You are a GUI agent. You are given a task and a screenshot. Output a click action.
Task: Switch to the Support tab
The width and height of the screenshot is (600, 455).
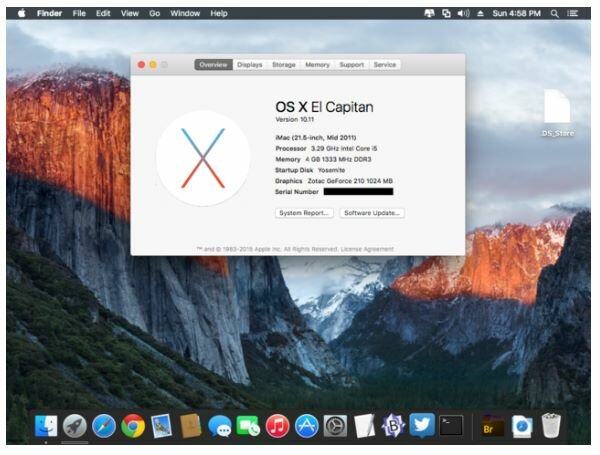click(x=352, y=65)
